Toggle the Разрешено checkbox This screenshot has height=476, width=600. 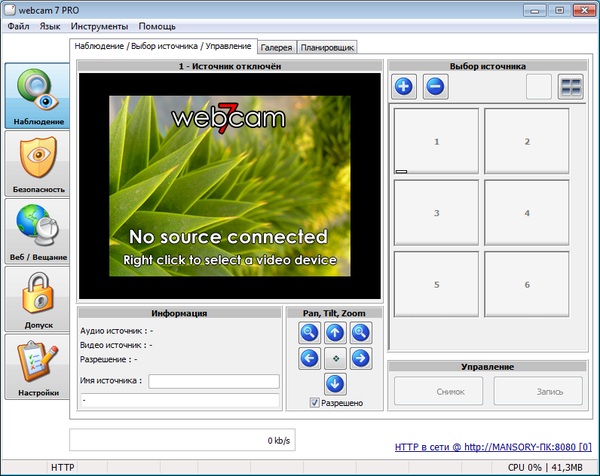pos(315,403)
